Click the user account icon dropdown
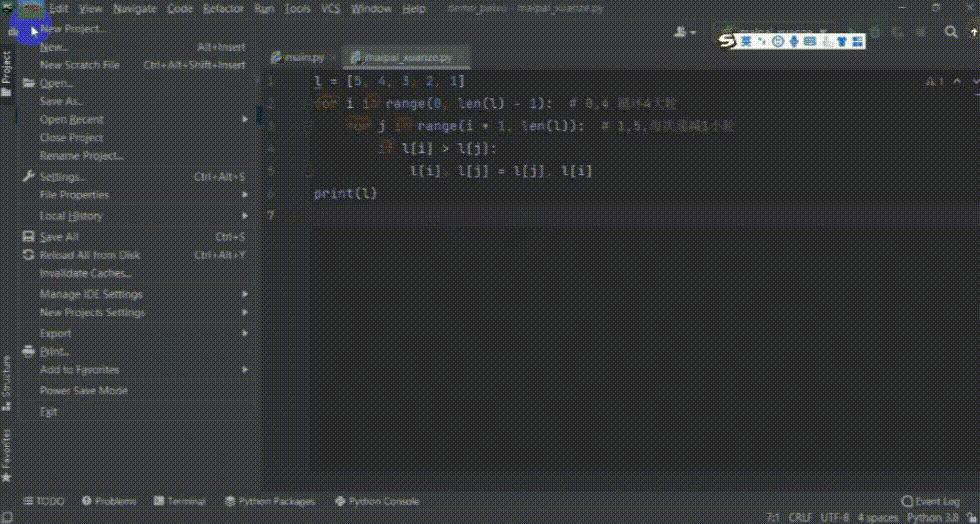Viewport: 980px width, 524px height. pyautogui.click(x=685, y=32)
